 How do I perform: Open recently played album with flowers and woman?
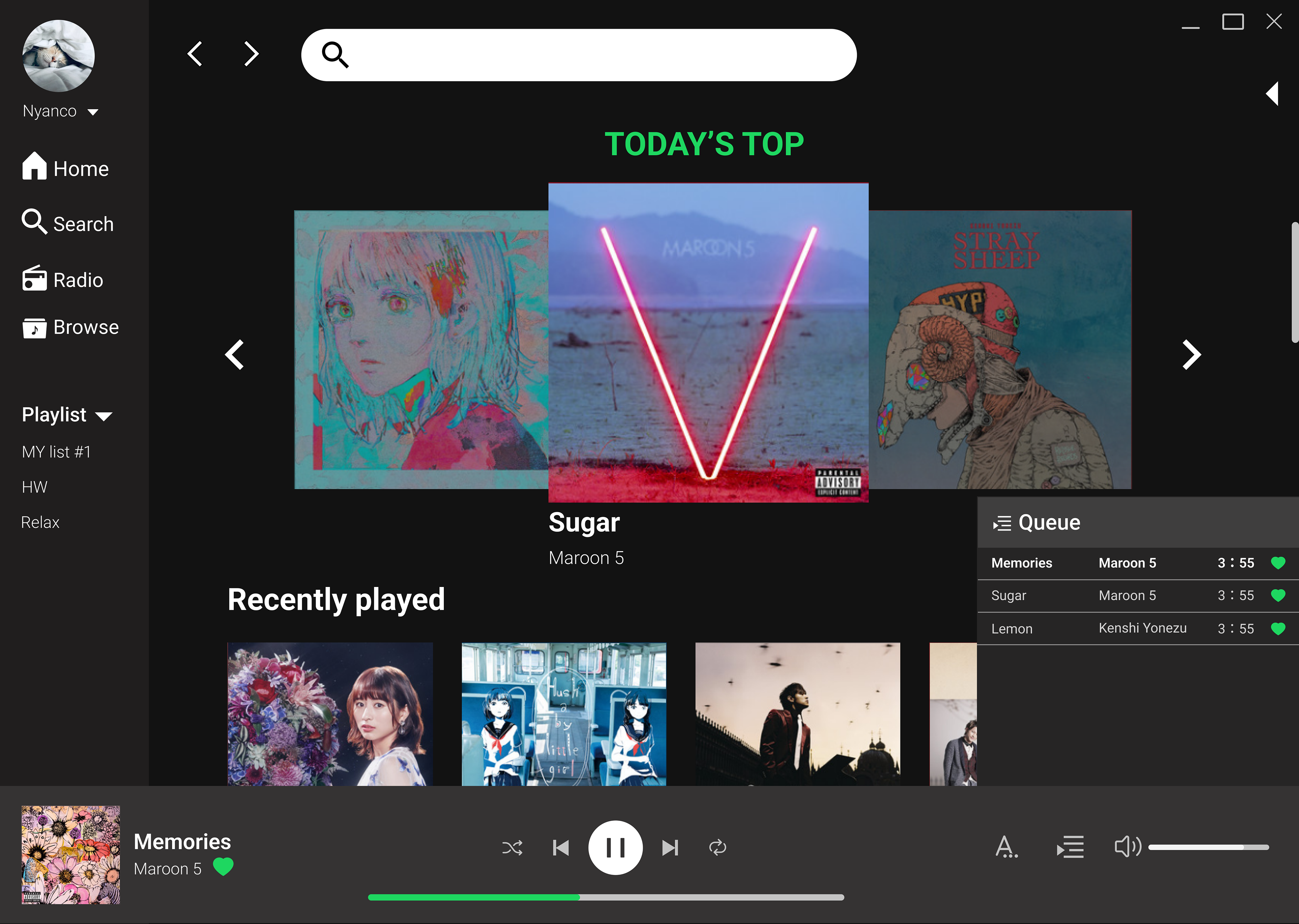pos(330,714)
